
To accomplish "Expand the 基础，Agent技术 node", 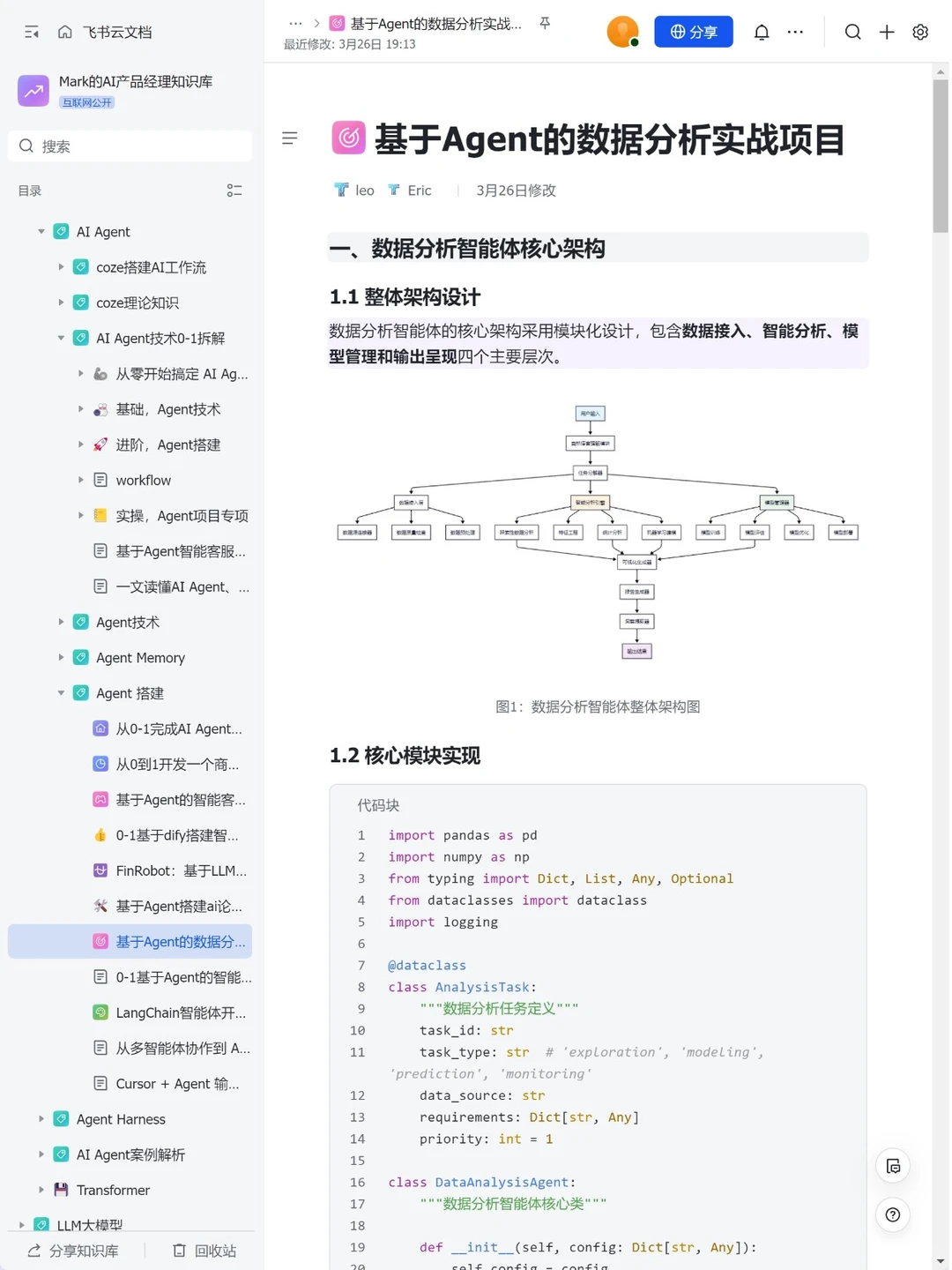I will 80,409.
